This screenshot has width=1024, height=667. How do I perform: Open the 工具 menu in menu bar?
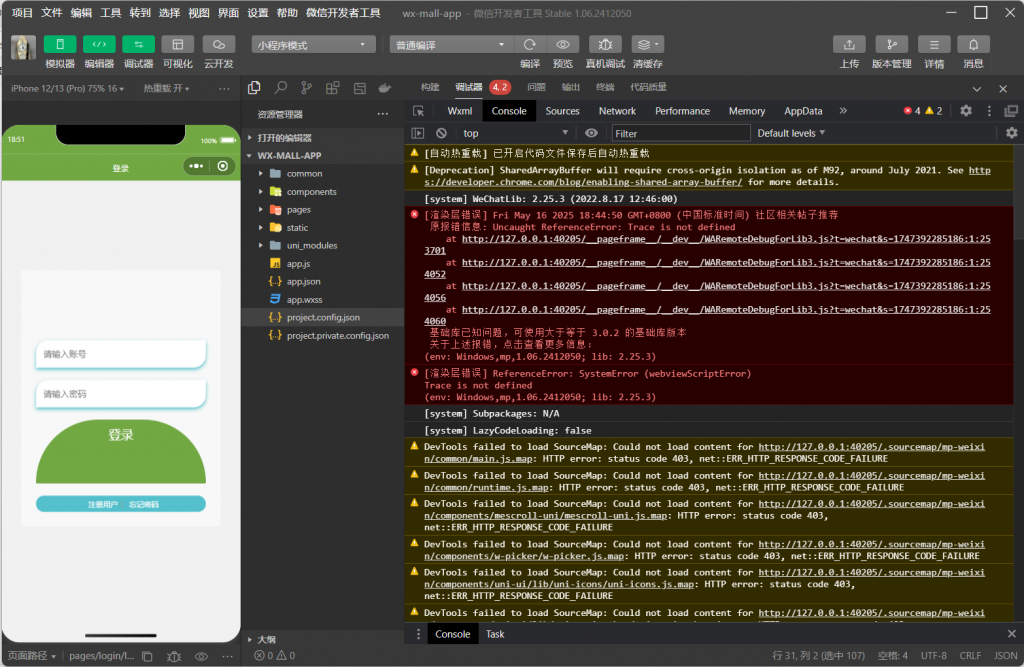pyautogui.click(x=111, y=13)
